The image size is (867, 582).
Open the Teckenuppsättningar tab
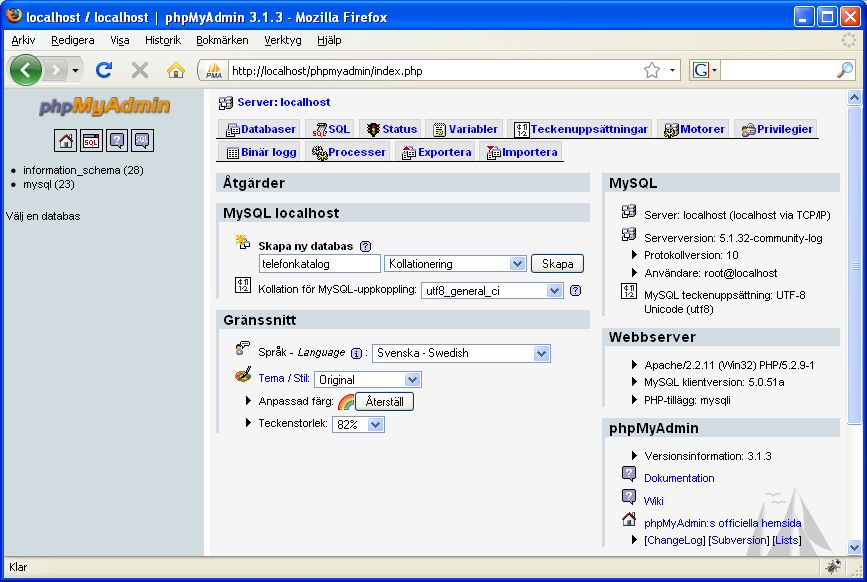(x=580, y=129)
